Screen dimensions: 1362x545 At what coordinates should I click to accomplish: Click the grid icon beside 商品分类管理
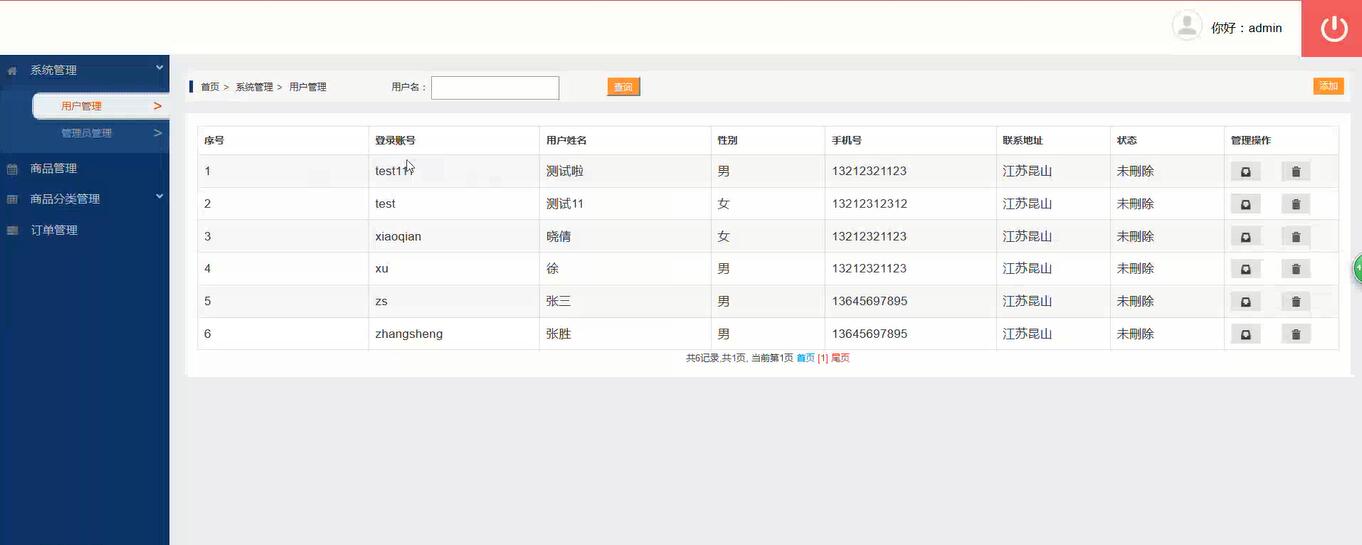[12, 199]
